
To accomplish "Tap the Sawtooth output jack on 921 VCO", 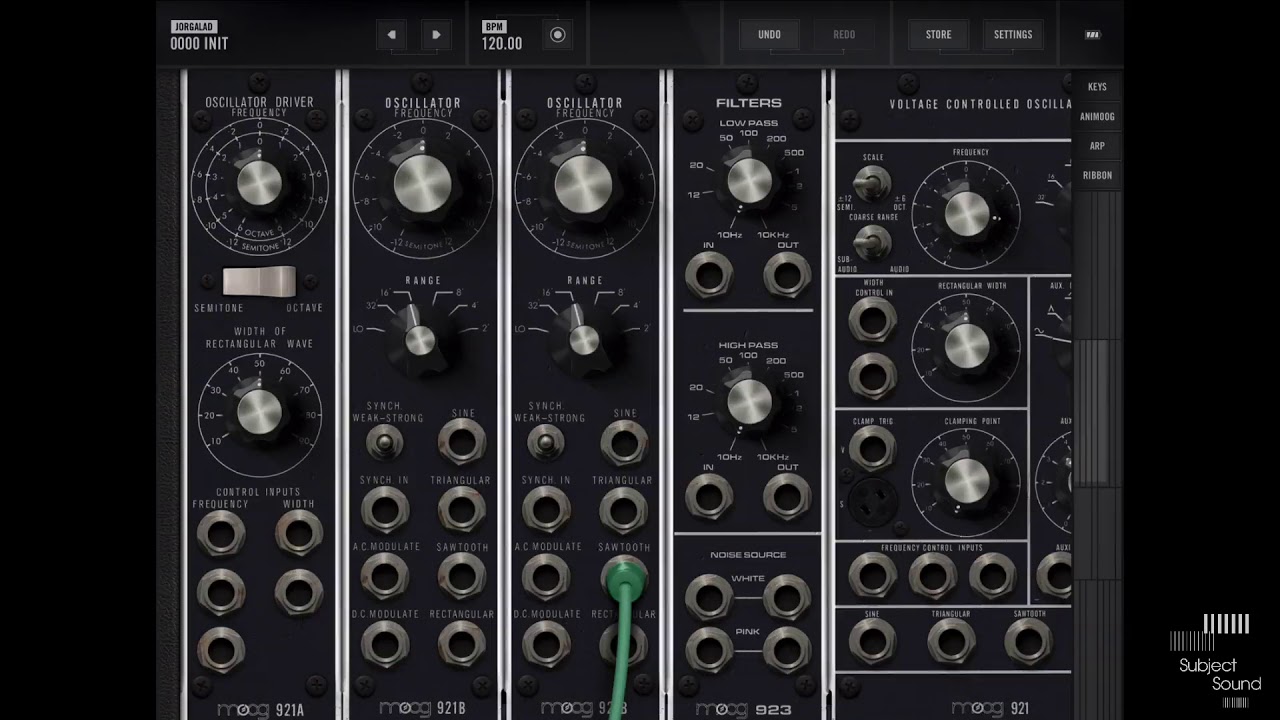I will tap(1029, 641).
